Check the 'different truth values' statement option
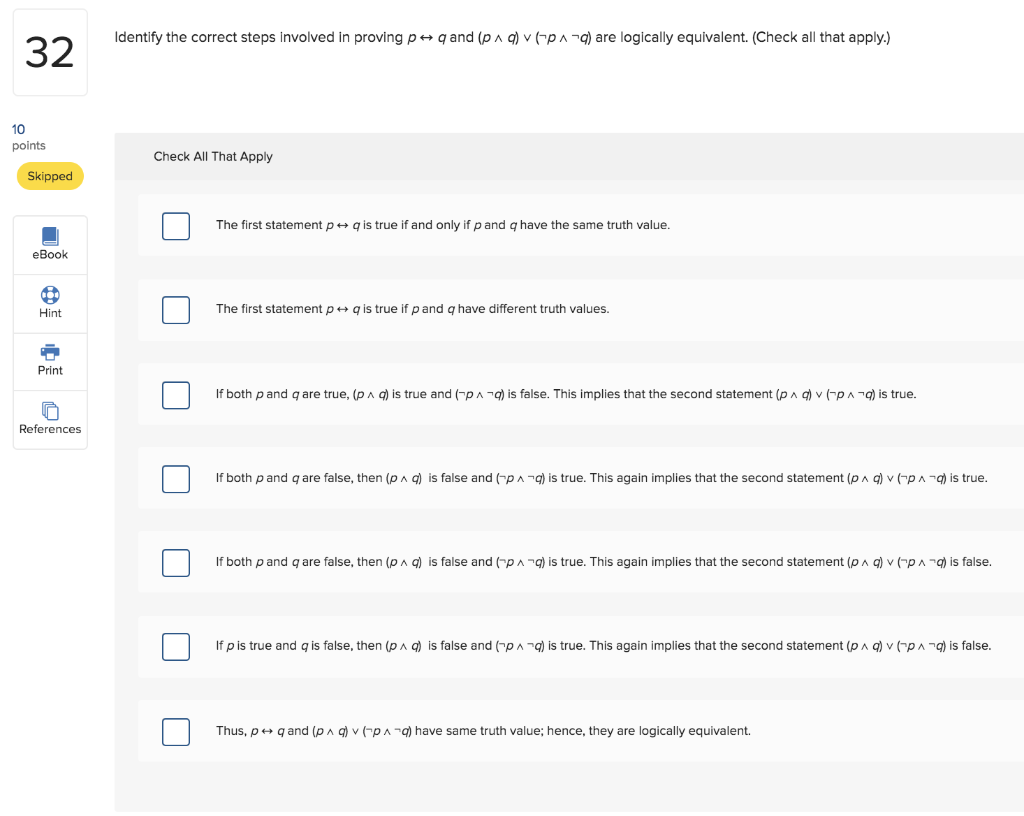Screen dimensions: 1024x816 [x=175, y=310]
